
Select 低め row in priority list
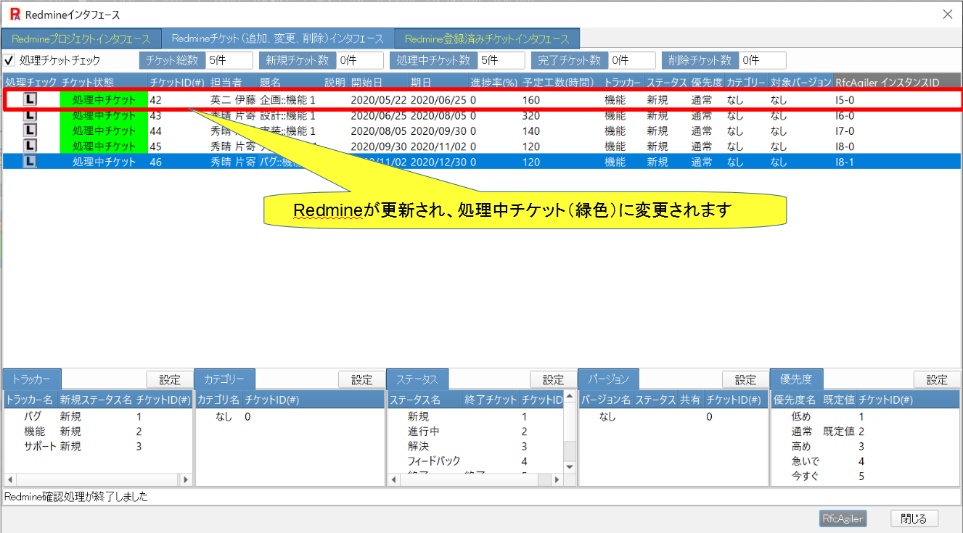click(x=865, y=416)
